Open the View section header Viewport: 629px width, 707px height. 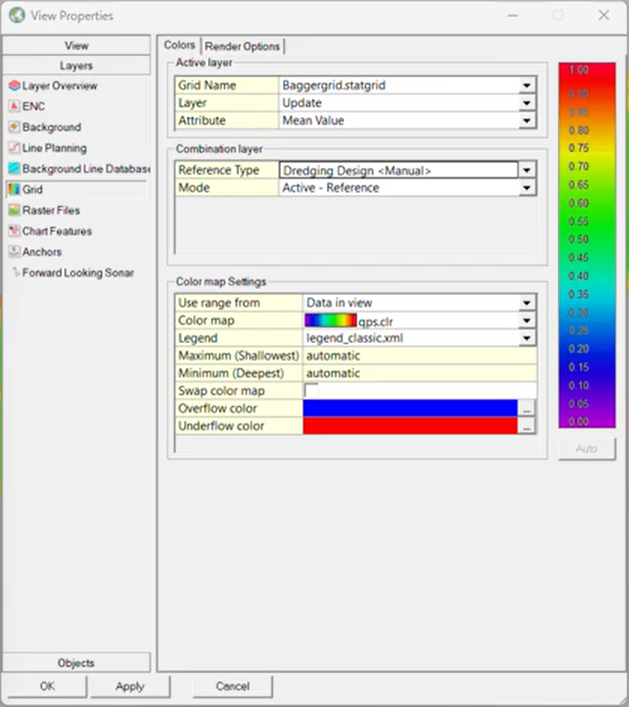(x=76, y=46)
